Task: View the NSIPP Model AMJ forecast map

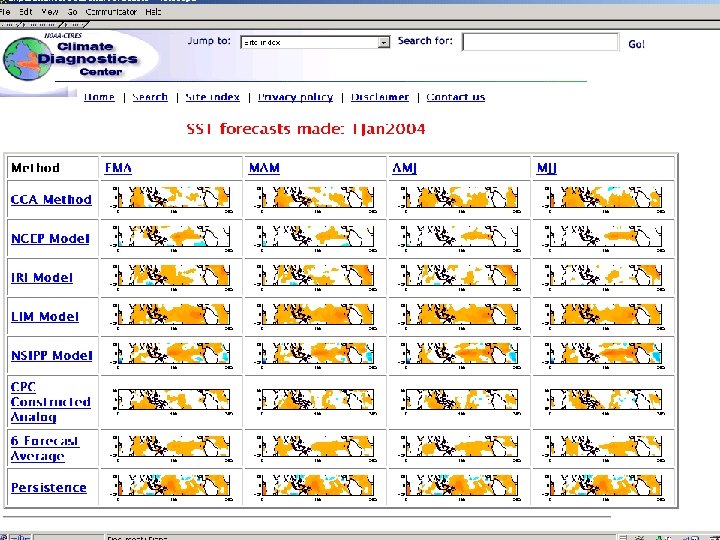Action: point(459,355)
